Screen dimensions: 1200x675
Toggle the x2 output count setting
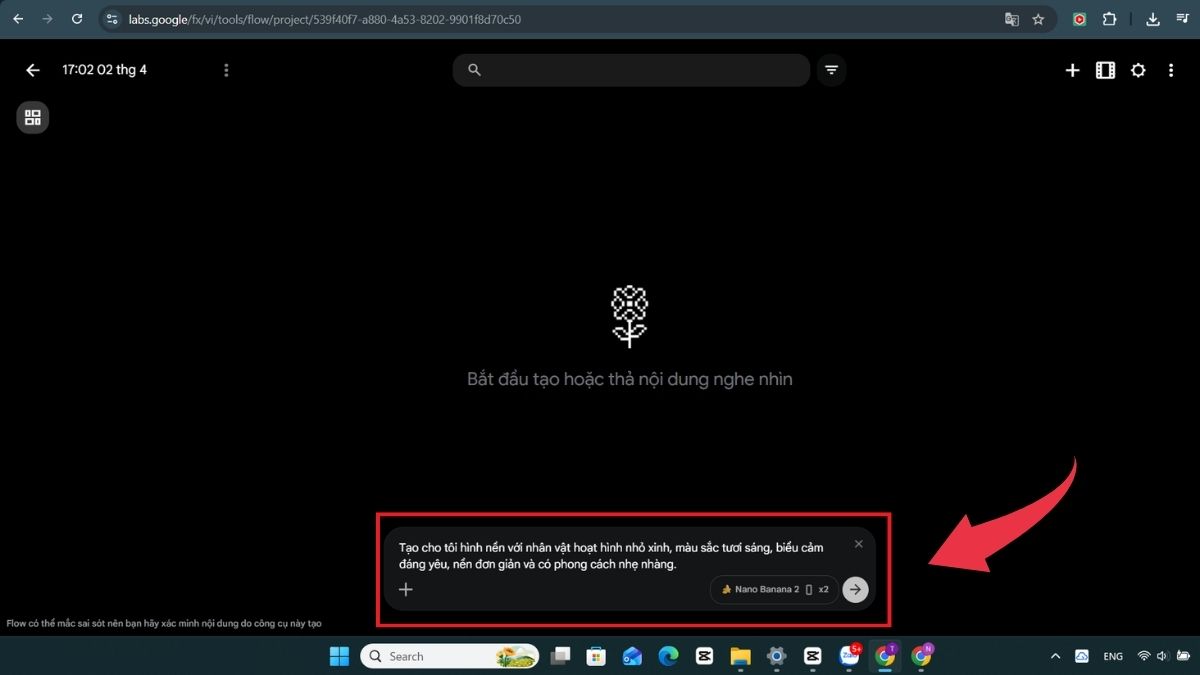pos(822,589)
